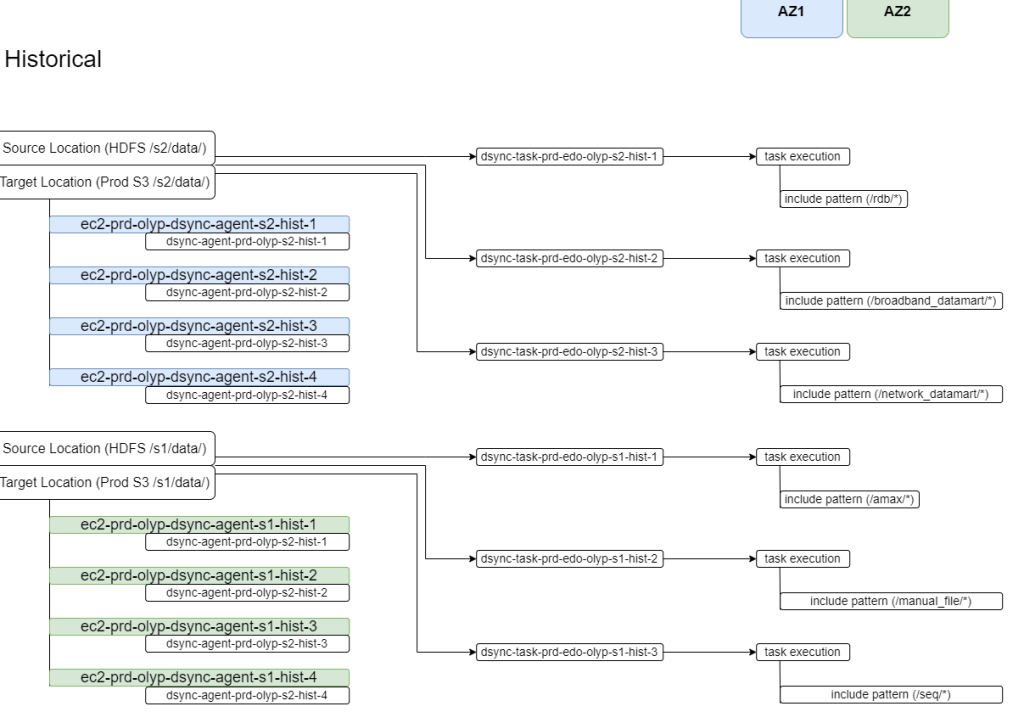Click the include pattern /manual_file/* node

click(888, 601)
